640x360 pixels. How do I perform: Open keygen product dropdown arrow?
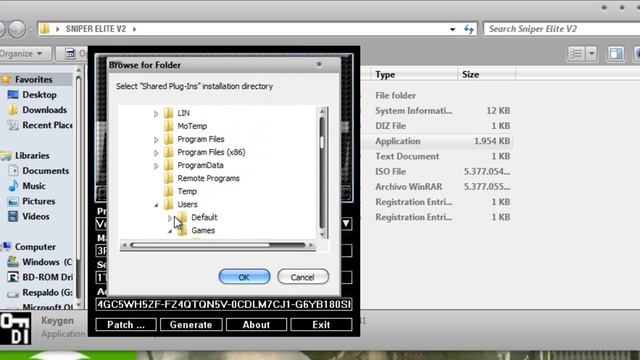pyautogui.click(x=346, y=224)
